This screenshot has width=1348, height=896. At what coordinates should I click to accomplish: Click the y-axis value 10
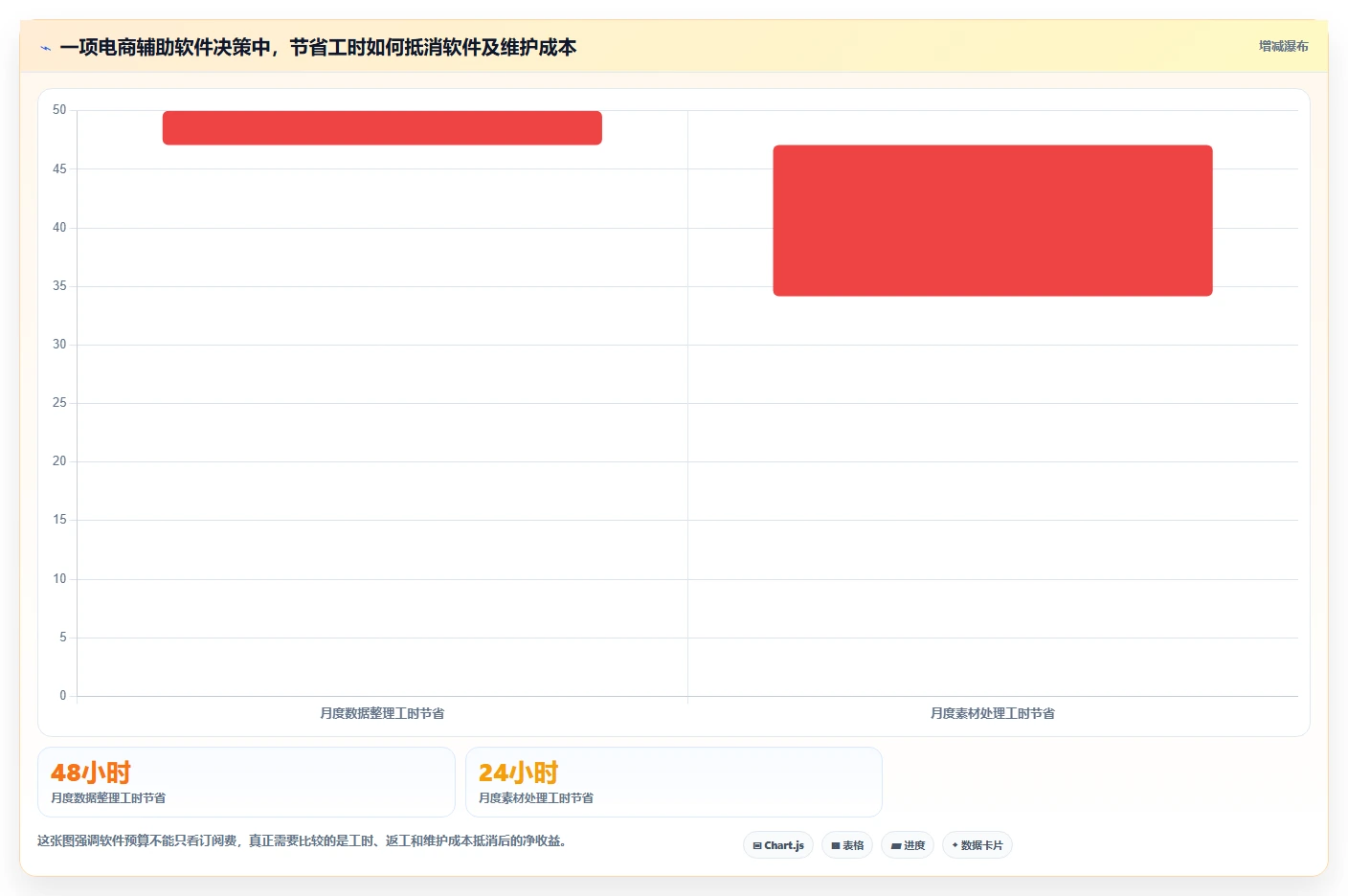tap(59, 578)
